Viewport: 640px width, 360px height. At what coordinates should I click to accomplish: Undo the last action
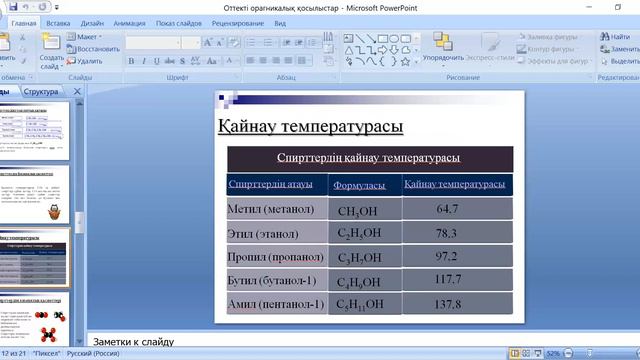[26, 7]
